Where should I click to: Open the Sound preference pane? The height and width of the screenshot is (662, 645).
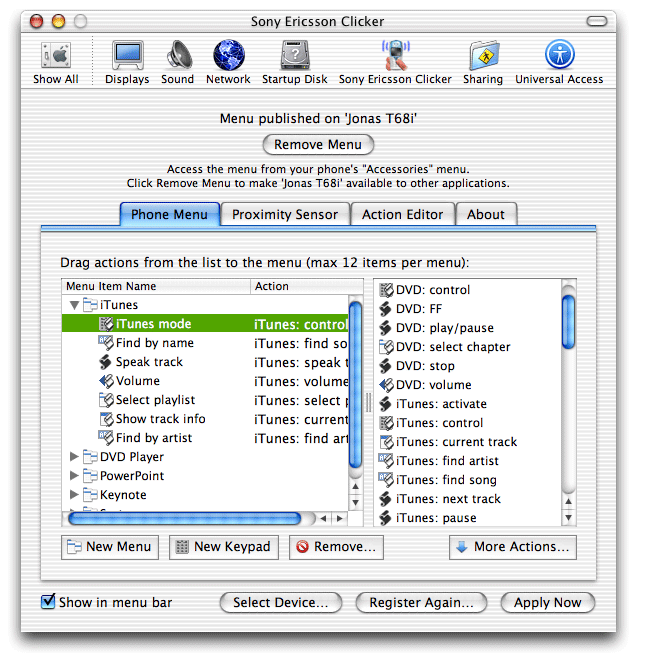click(x=178, y=62)
